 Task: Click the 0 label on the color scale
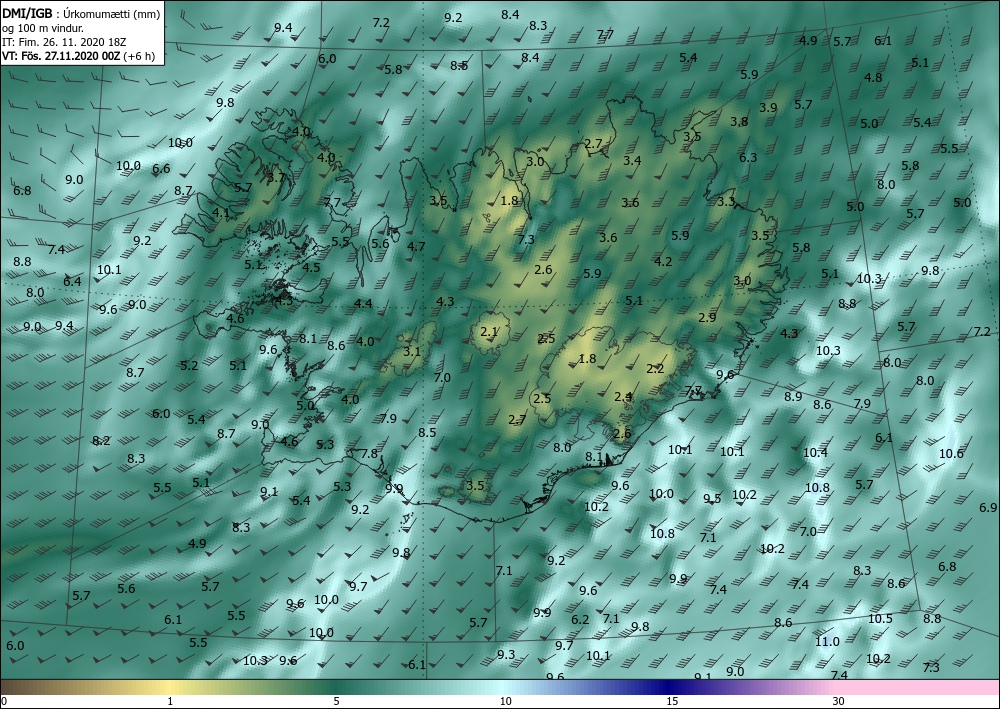(4, 701)
